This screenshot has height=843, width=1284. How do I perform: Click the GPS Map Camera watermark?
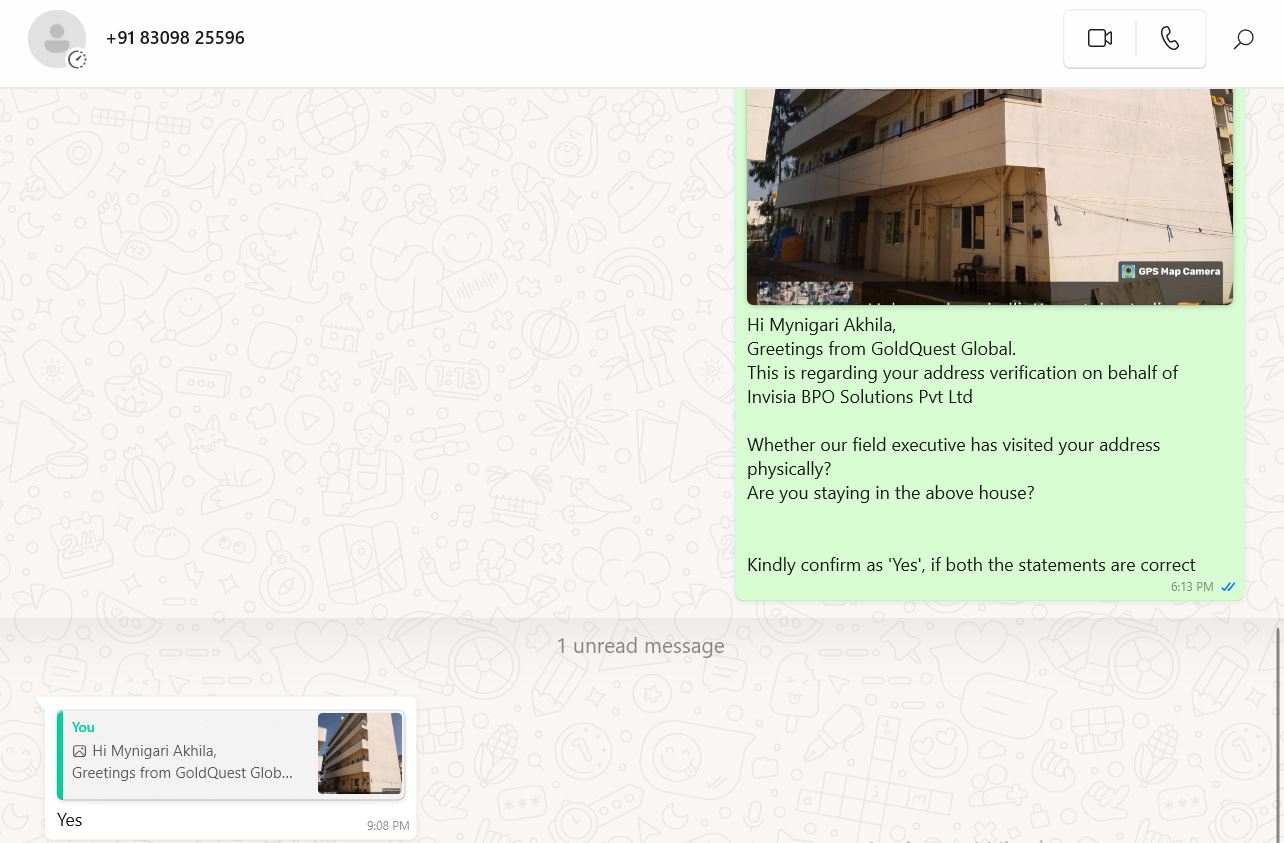1170,271
